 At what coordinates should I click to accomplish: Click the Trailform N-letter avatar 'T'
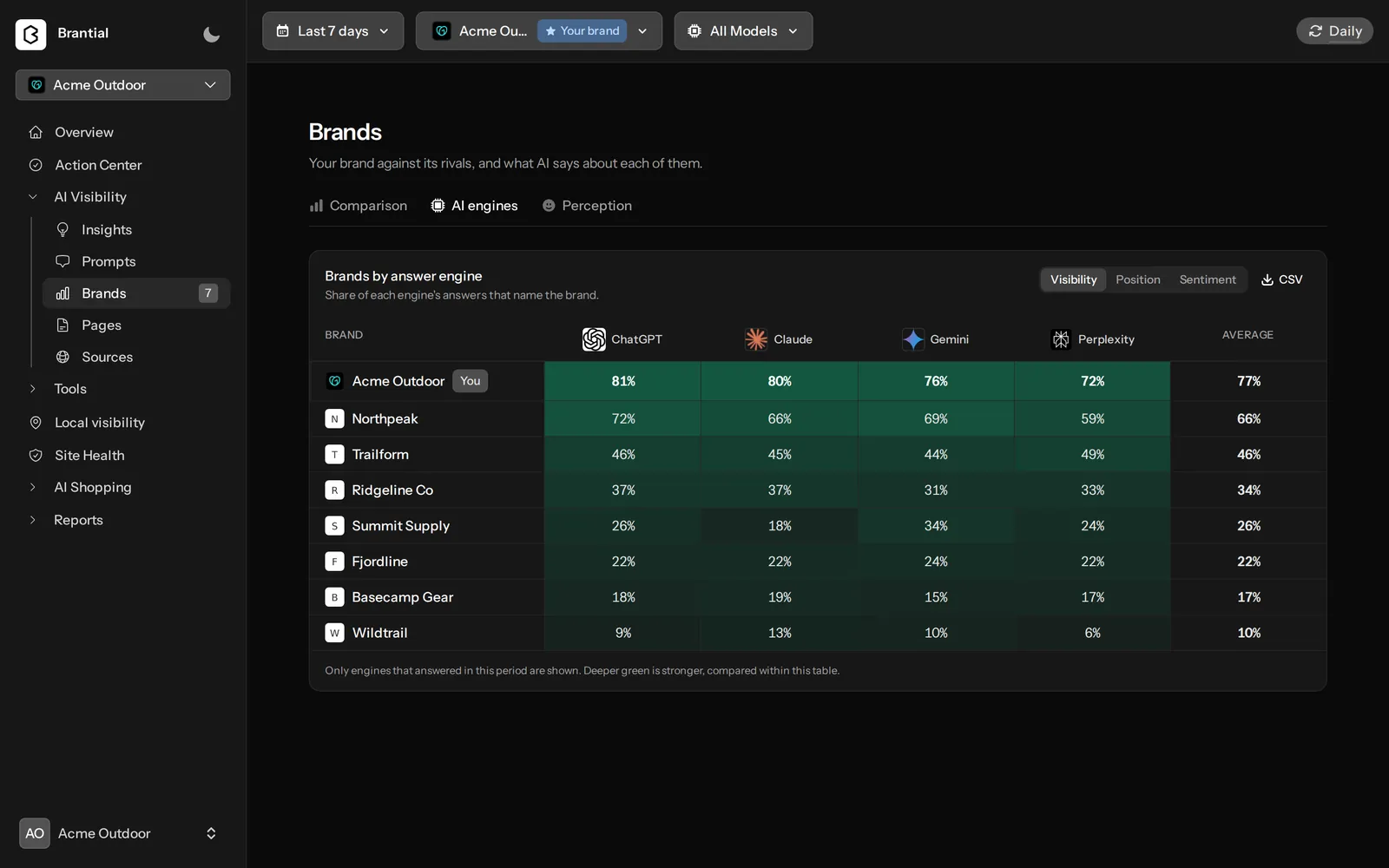[334, 455]
